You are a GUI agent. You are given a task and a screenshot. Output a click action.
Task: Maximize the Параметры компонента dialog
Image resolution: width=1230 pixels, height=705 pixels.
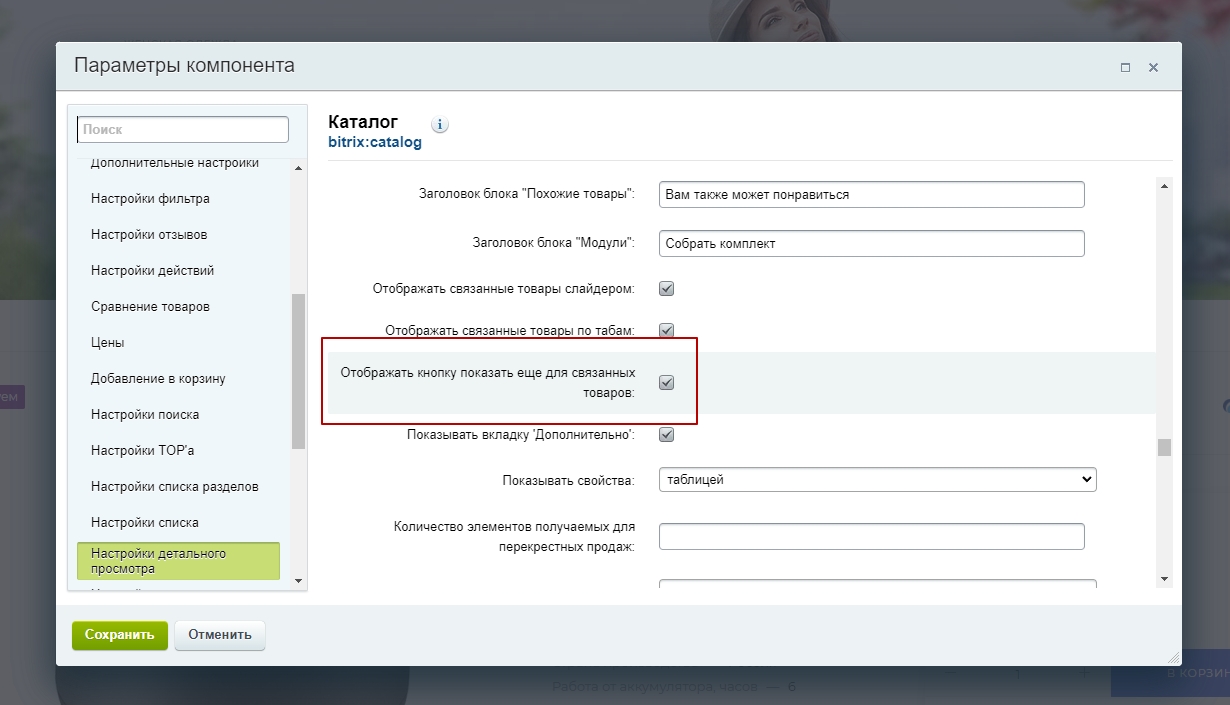tap(1126, 68)
